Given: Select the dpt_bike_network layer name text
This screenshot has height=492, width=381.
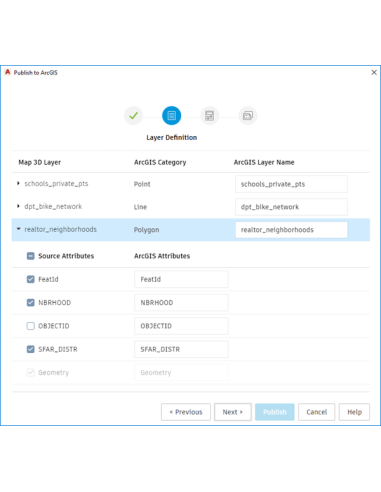Looking at the screenshot, I should pos(53,206).
